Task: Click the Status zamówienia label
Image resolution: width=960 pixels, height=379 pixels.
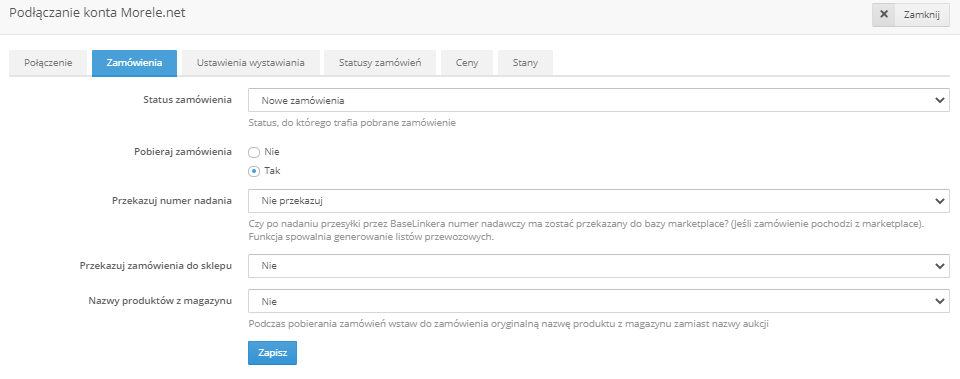Action: tap(187, 100)
